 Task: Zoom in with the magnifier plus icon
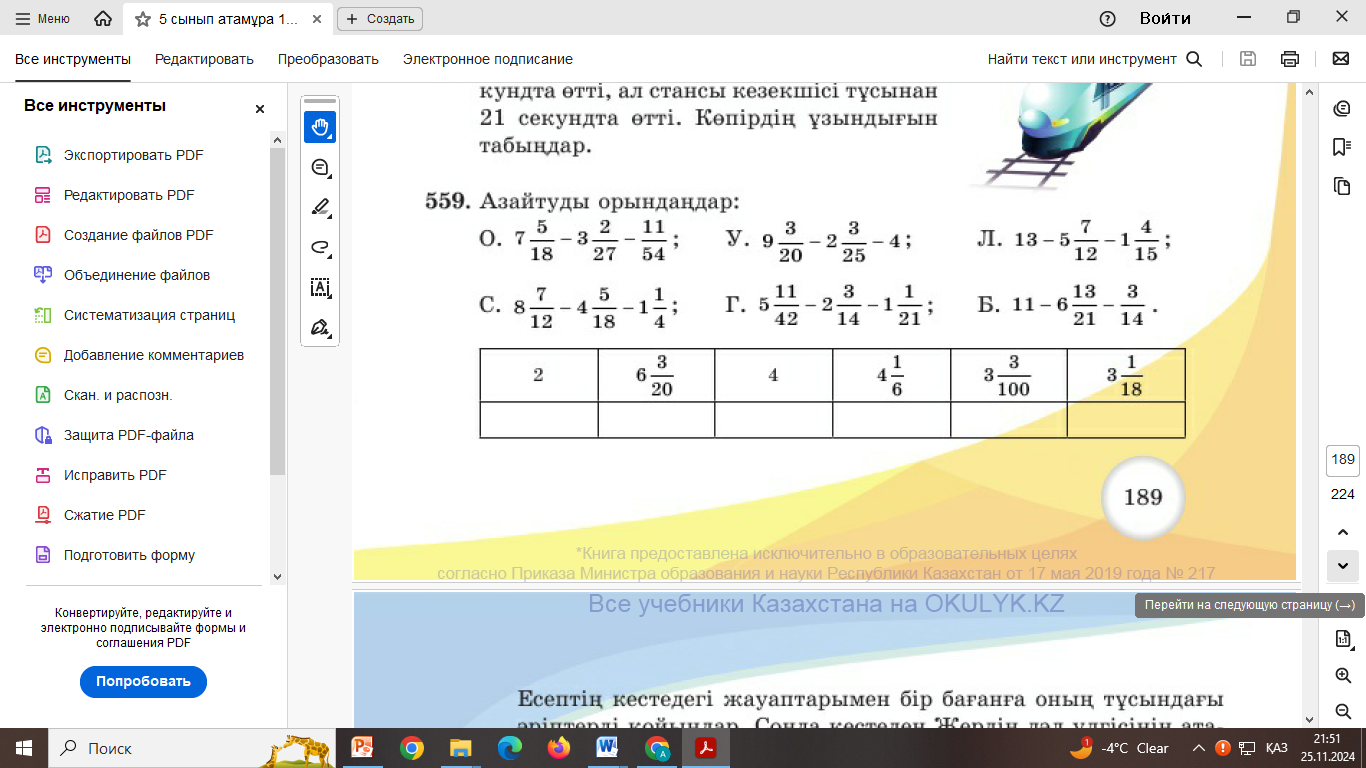(x=1343, y=676)
